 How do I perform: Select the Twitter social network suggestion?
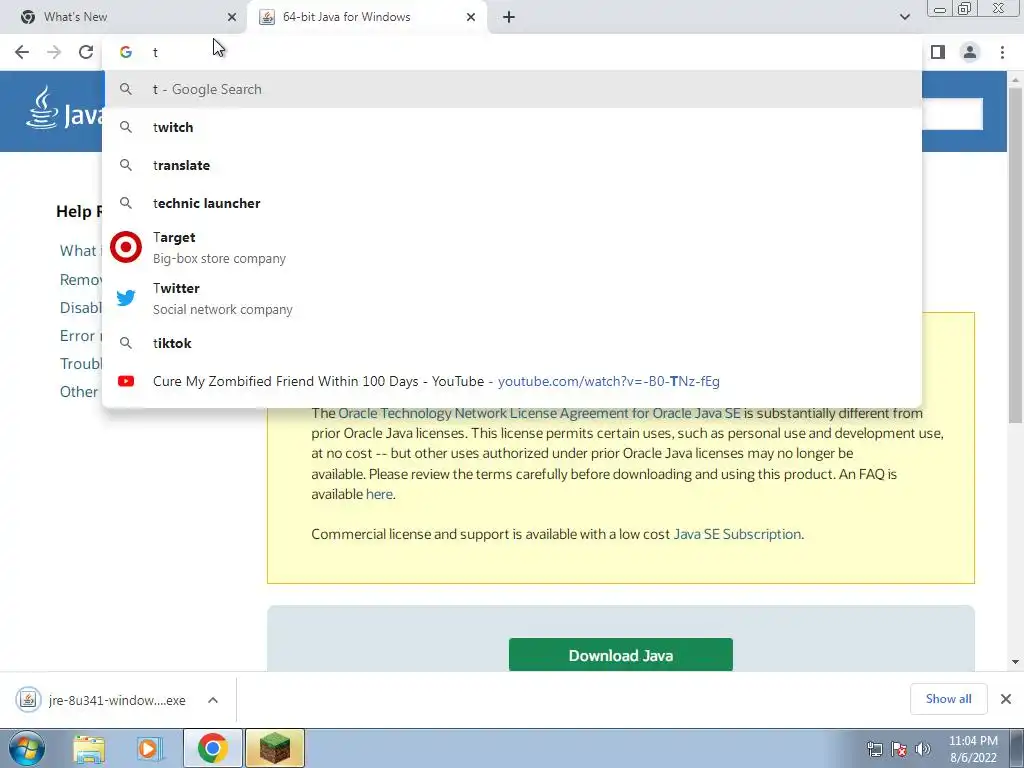pos(512,298)
